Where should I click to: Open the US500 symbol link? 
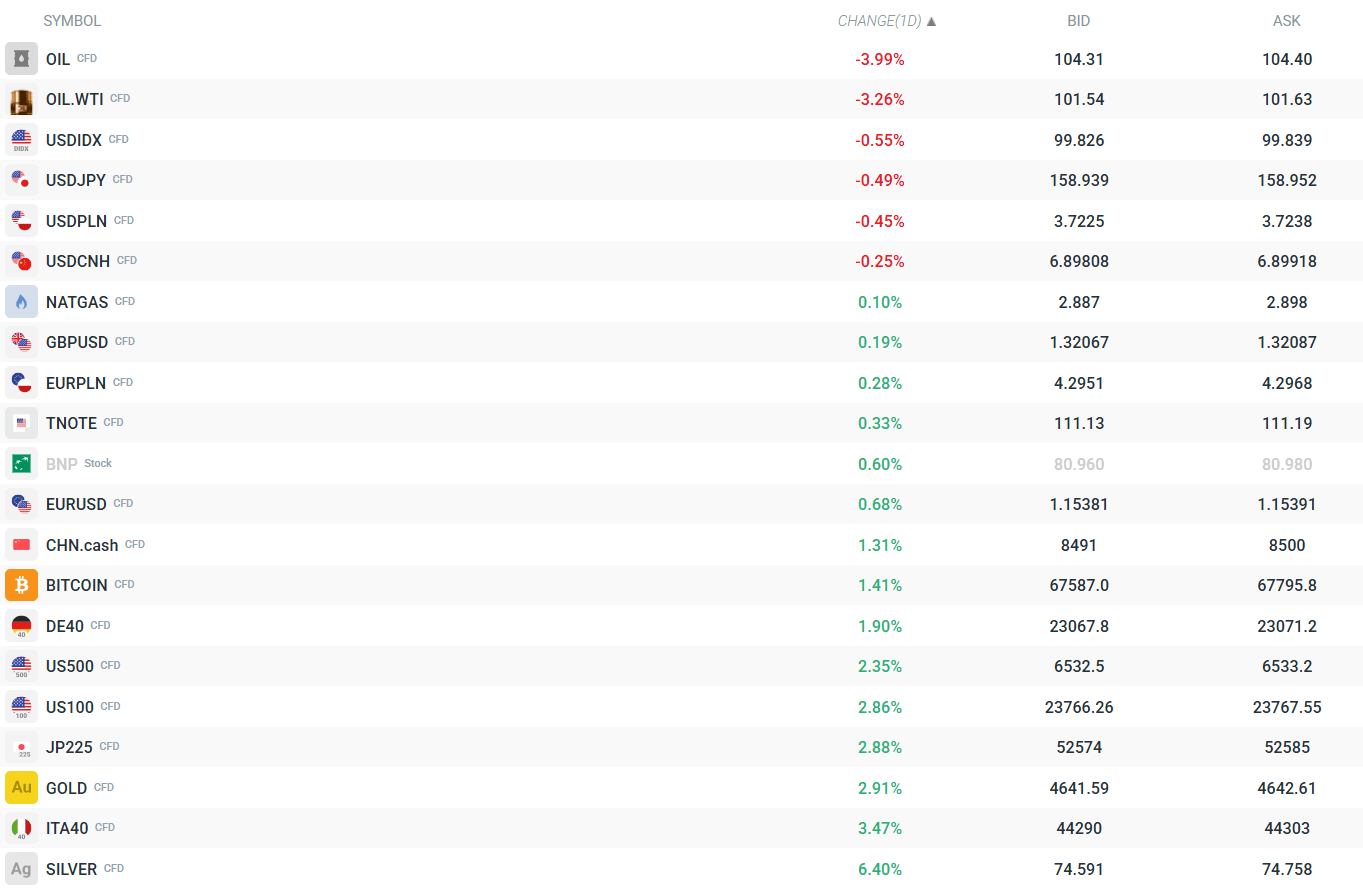70,666
